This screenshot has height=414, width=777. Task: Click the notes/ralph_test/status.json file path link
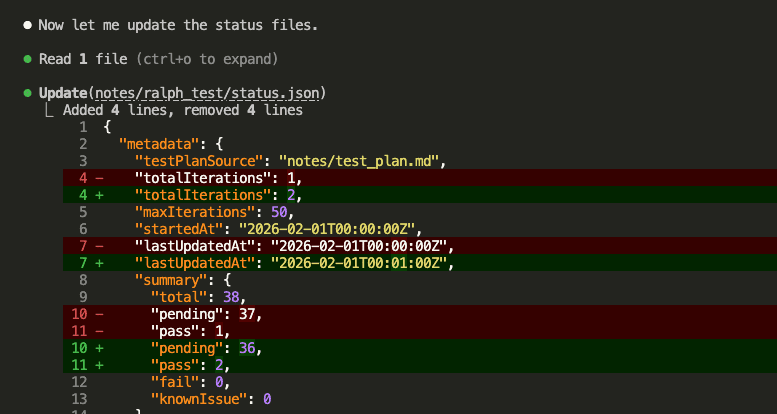coord(208,93)
